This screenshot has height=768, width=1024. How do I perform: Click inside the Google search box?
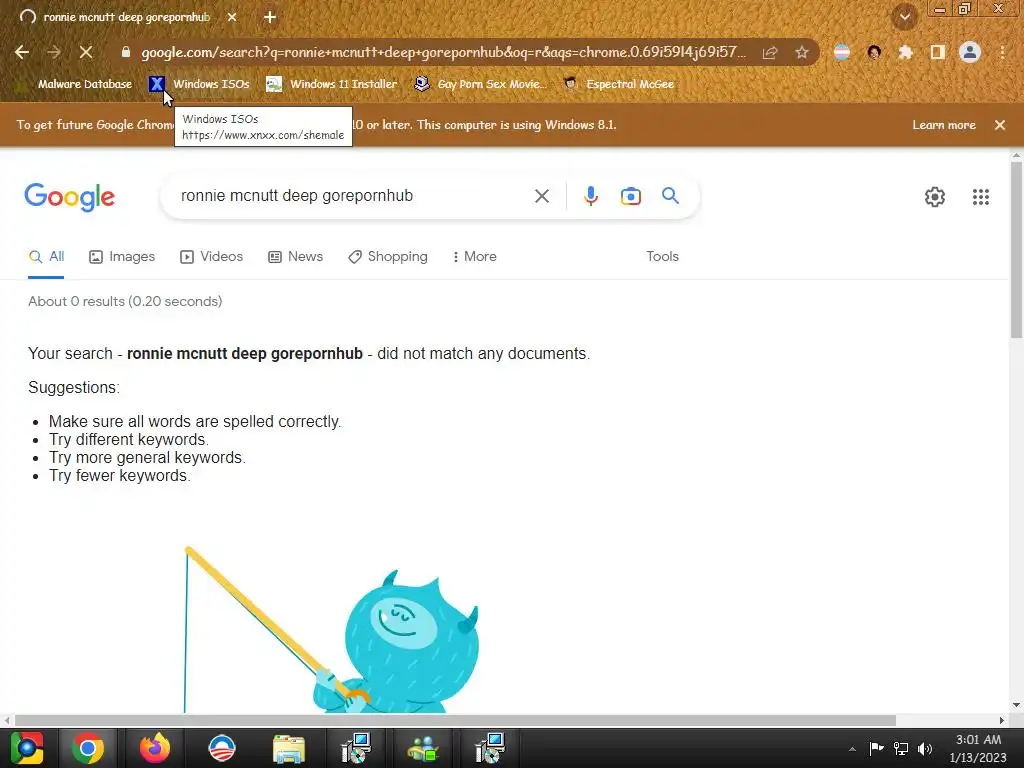pyautogui.click(x=353, y=196)
